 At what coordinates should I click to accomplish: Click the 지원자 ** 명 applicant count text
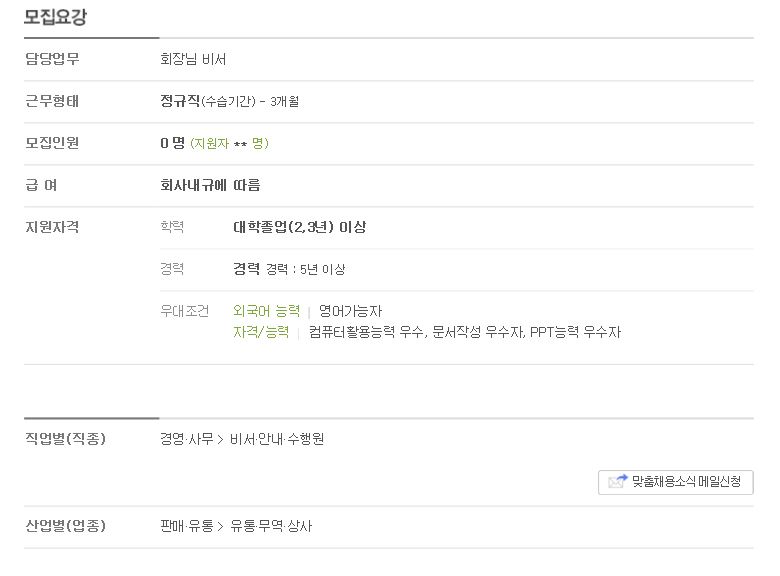pos(229,143)
